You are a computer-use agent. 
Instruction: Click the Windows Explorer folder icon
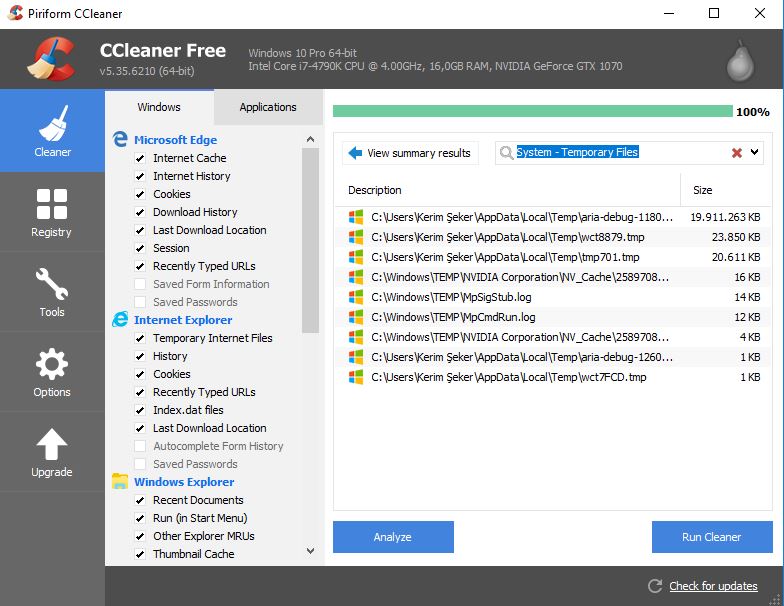(120, 481)
